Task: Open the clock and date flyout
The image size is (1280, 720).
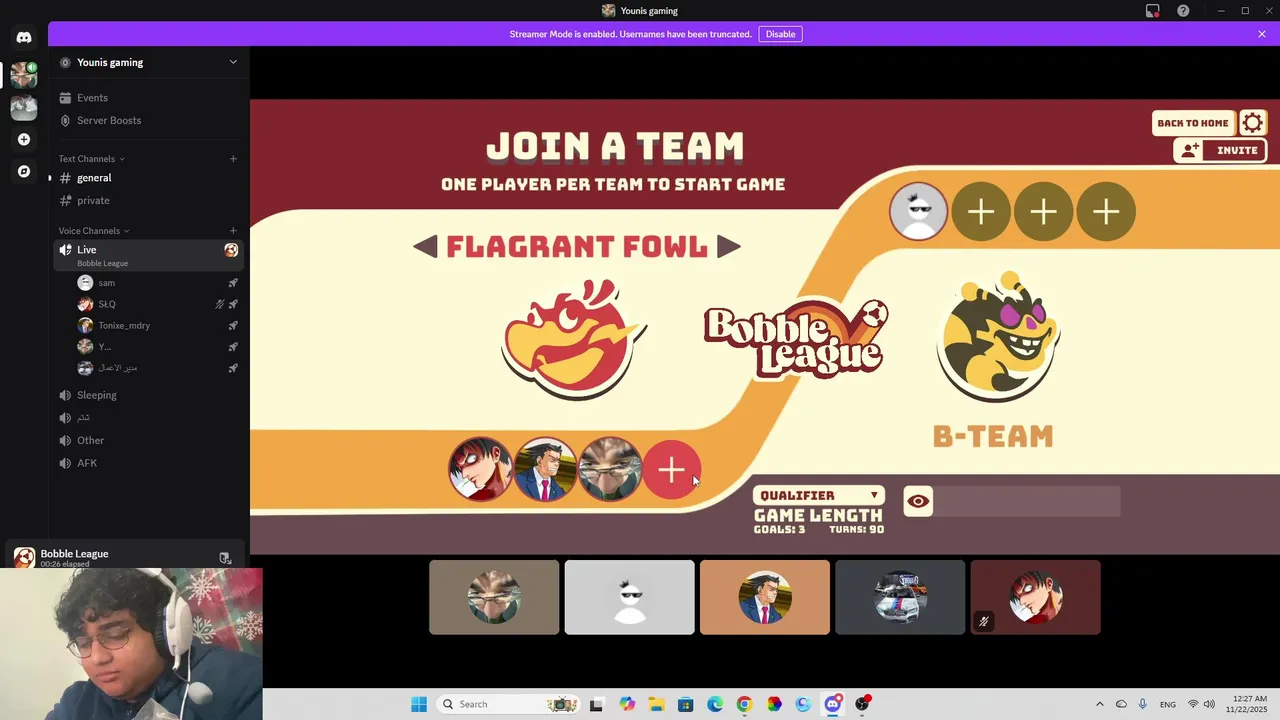Action: 1248,704
